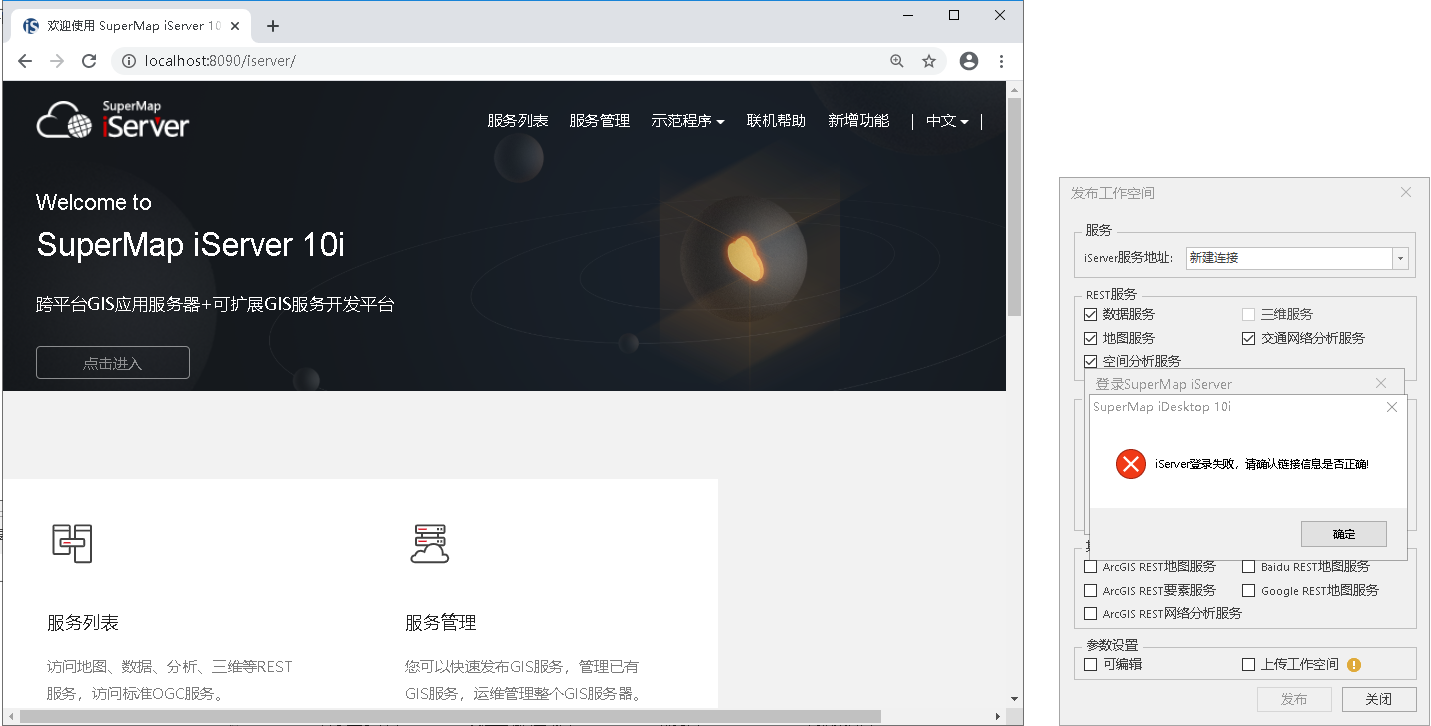The width and height of the screenshot is (1431, 726).
Task: Open a new browser tab
Action: point(273,26)
